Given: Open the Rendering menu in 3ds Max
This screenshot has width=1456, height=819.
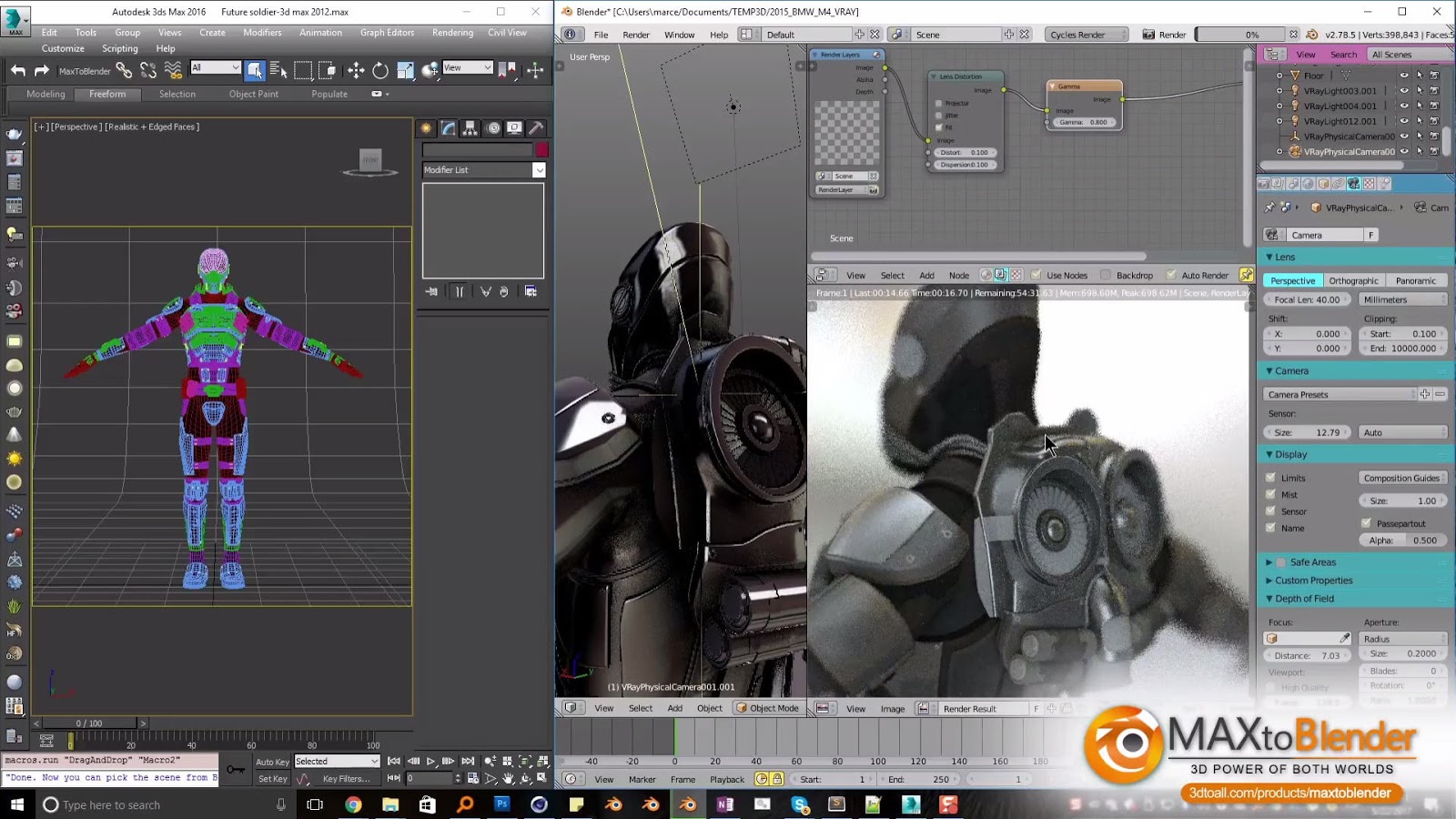Looking at the screenshot, I should 452,32.
